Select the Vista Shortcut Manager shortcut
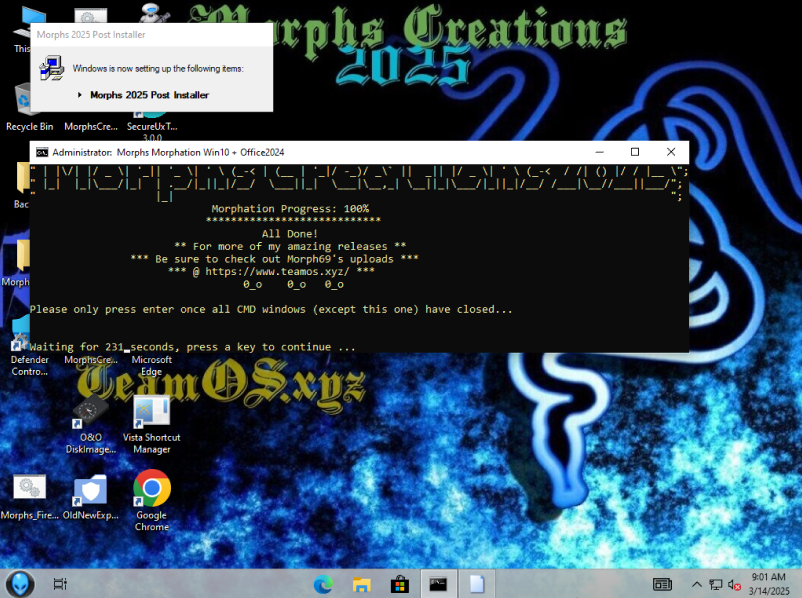This screenshot has width=802, height=598. (151, 425)
